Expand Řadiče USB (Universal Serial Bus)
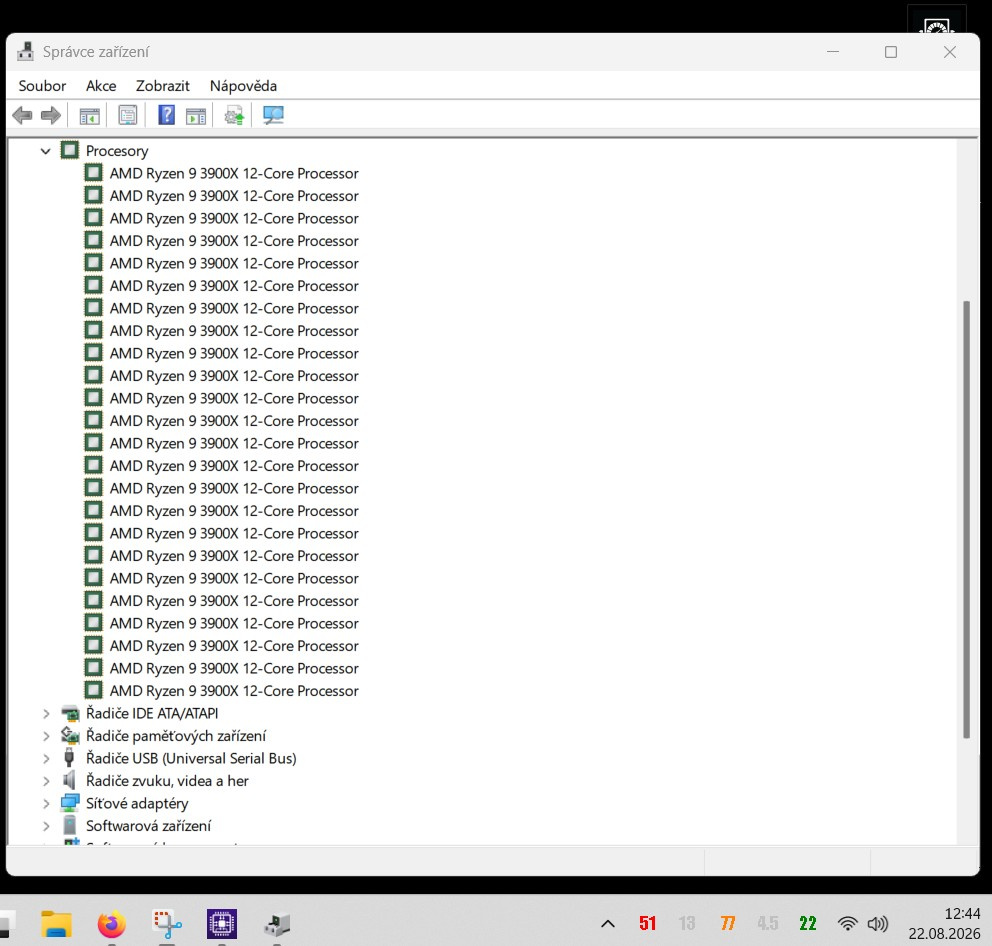992x946 pixels. tap(46, 759)
